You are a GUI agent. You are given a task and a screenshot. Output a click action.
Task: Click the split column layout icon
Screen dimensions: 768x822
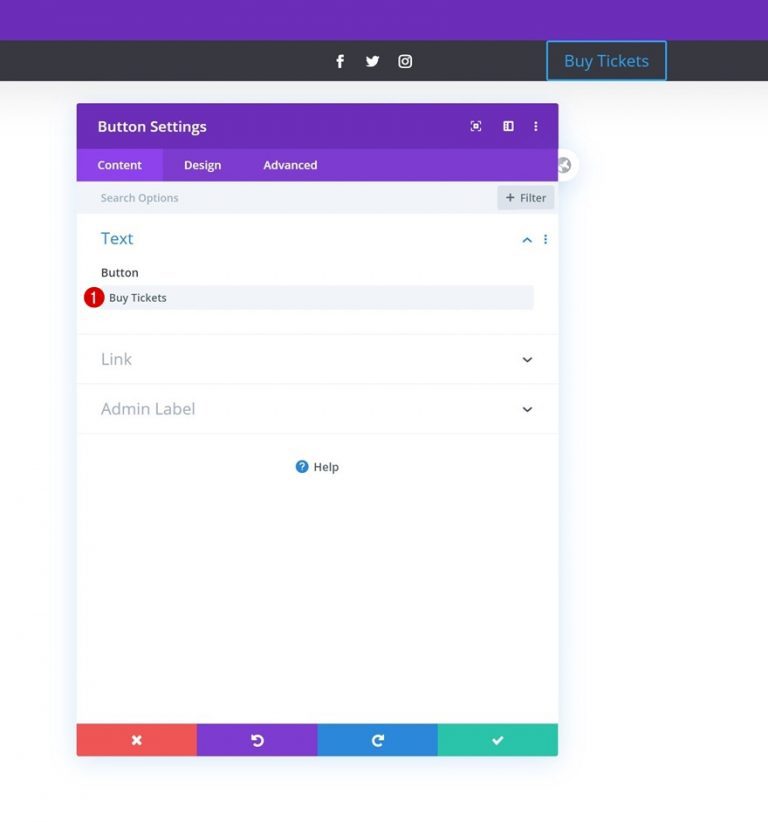[508, 126]
